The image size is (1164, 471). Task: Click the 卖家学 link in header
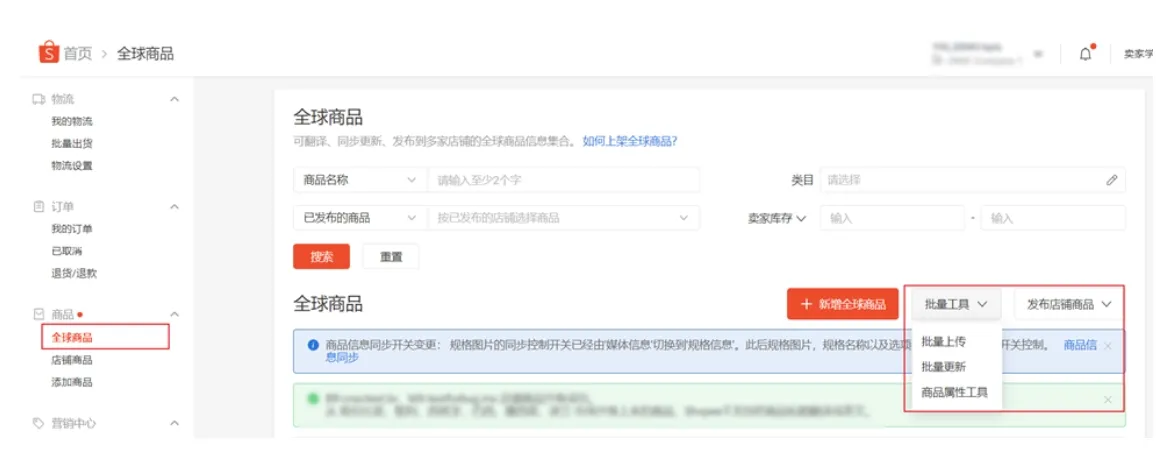1139,53
